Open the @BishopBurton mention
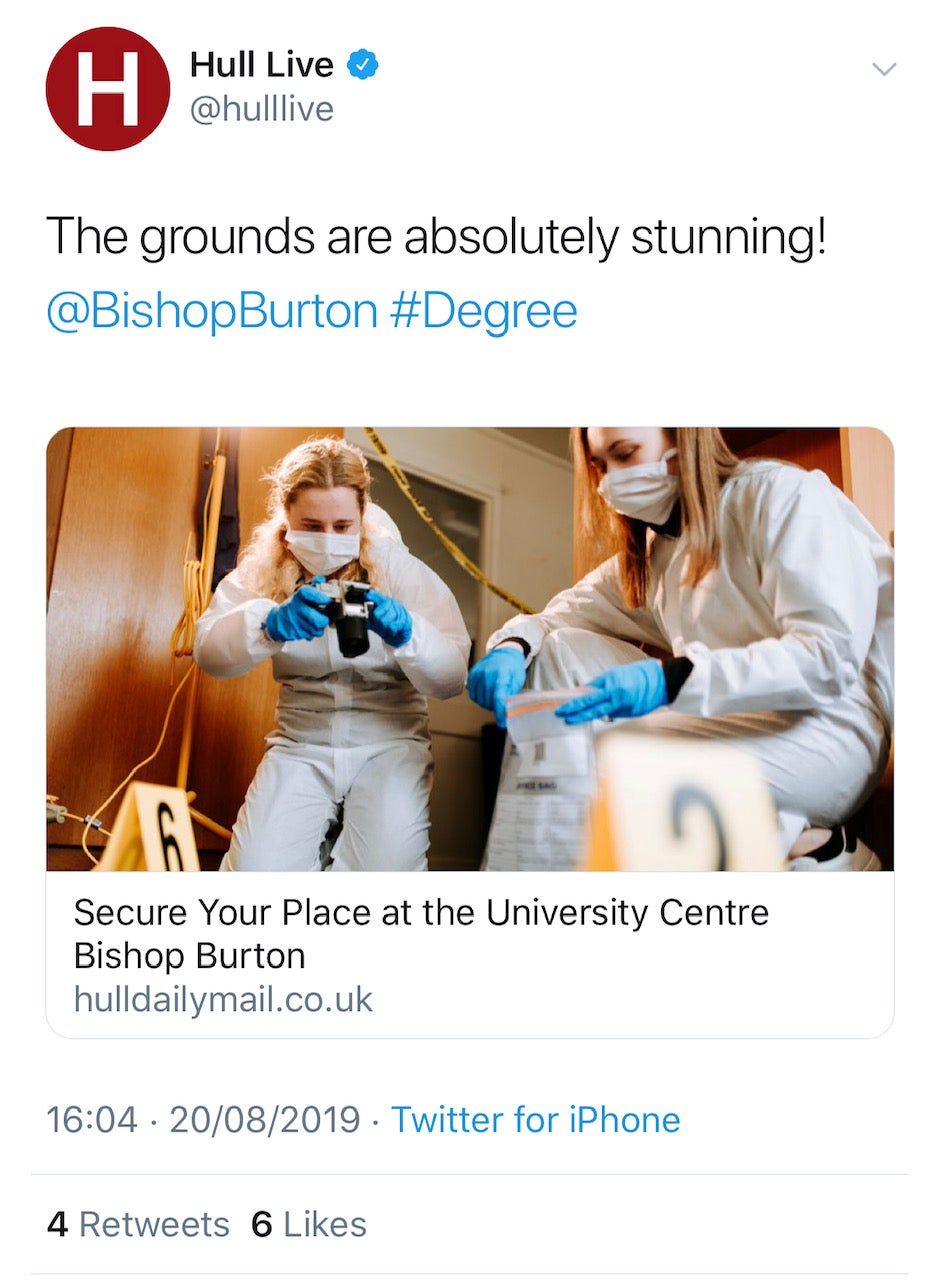The width and height of the screenshot is (940, 1280). pyautogui.click(x=212, y=311)
